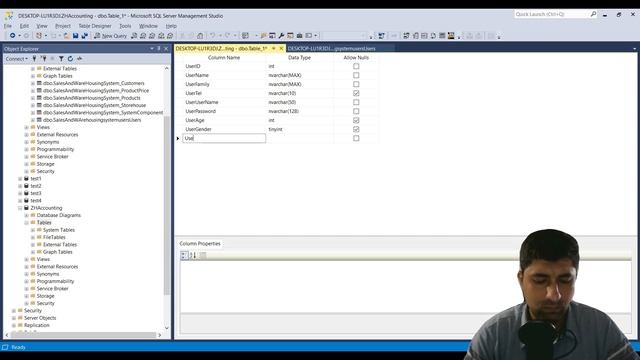Uncheck Allow Nulls for UserGender

pyautogui.click(x=356, y=129)
